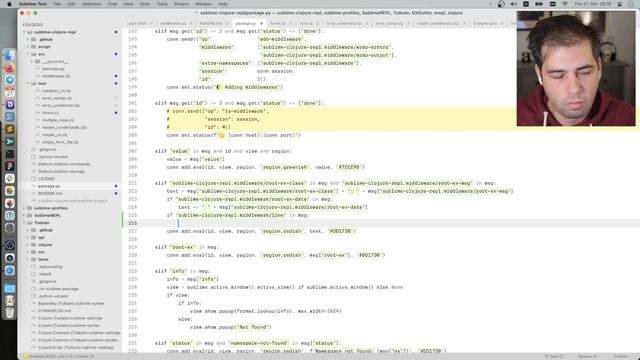Collapse the sublime-clojure-repl root folder

24,32
